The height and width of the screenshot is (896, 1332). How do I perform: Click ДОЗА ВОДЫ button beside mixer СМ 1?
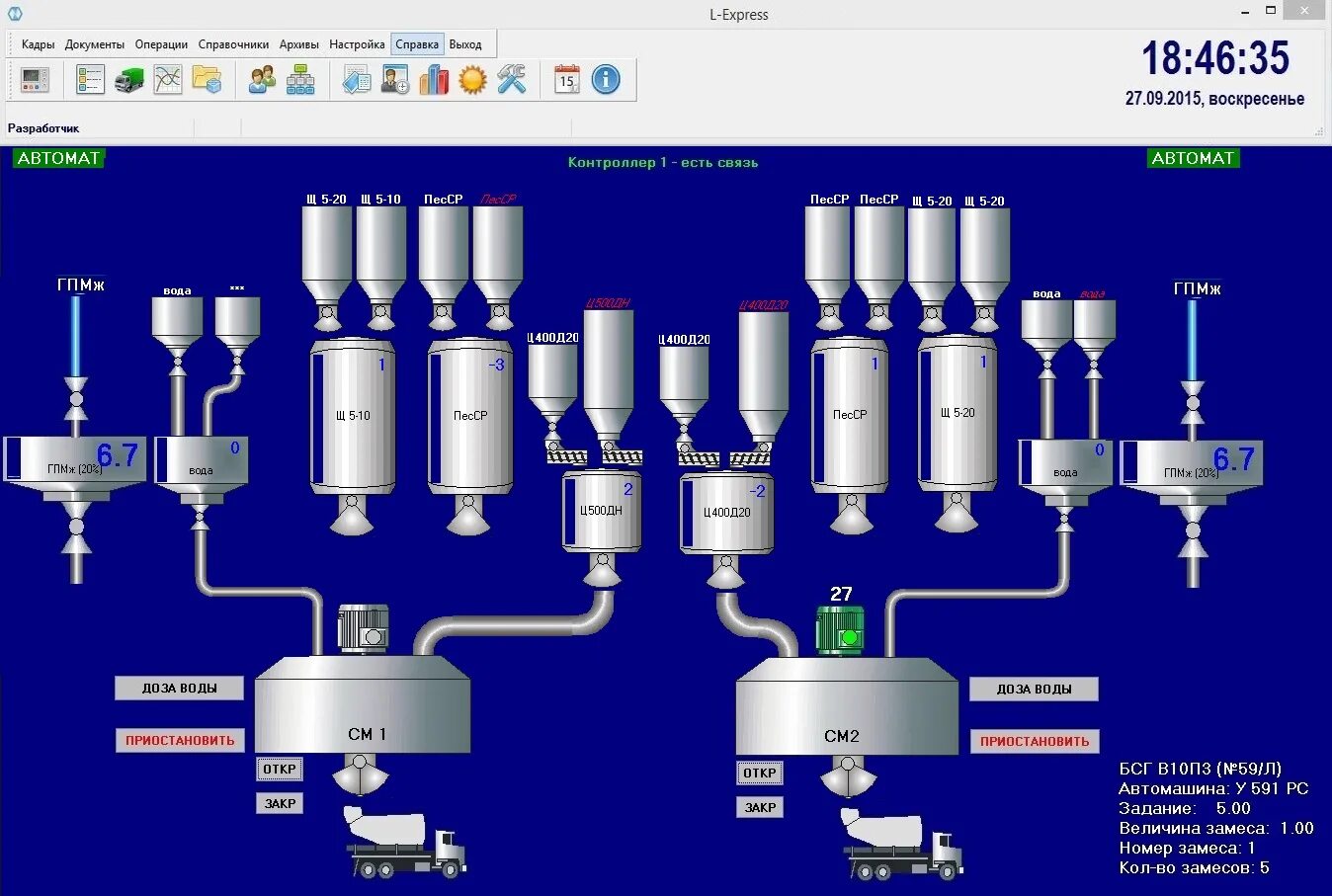click(179, 689)
